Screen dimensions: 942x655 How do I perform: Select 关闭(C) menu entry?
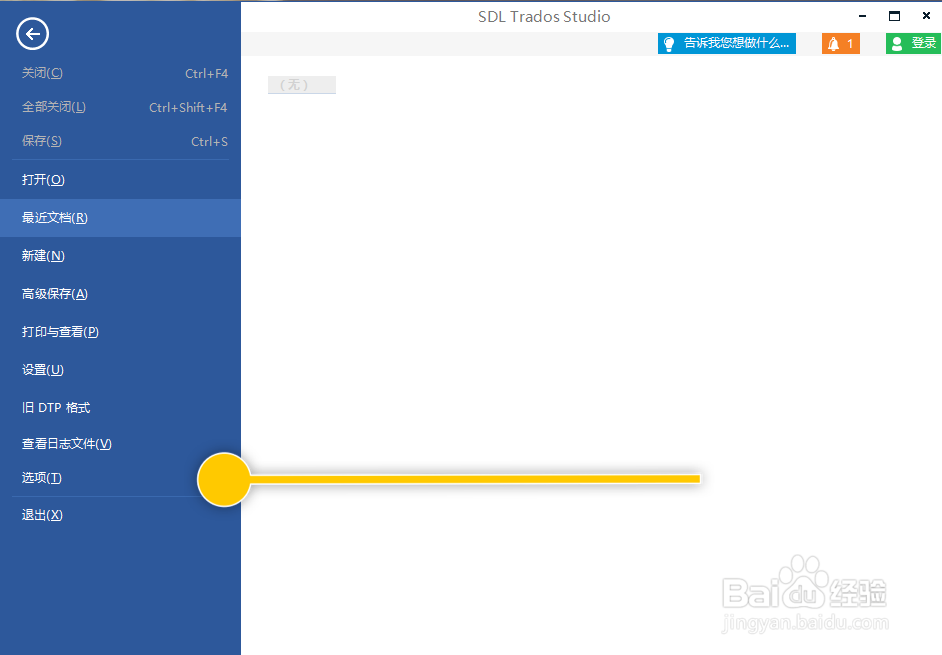point(120,73)
